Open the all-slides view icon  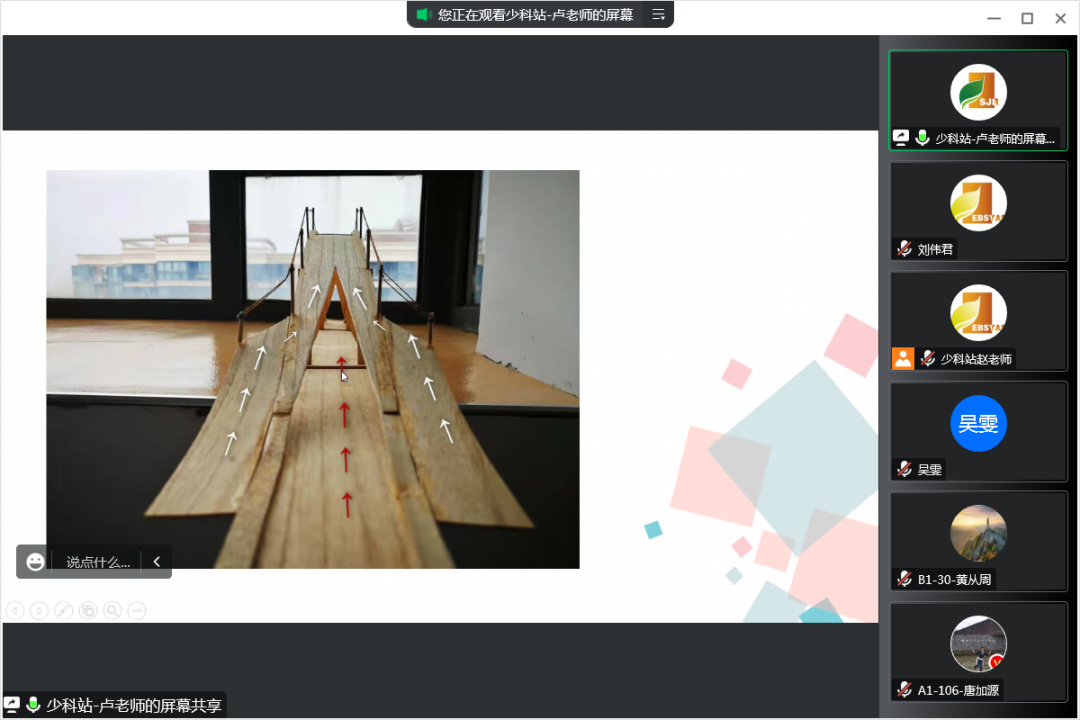pos(88,610)
